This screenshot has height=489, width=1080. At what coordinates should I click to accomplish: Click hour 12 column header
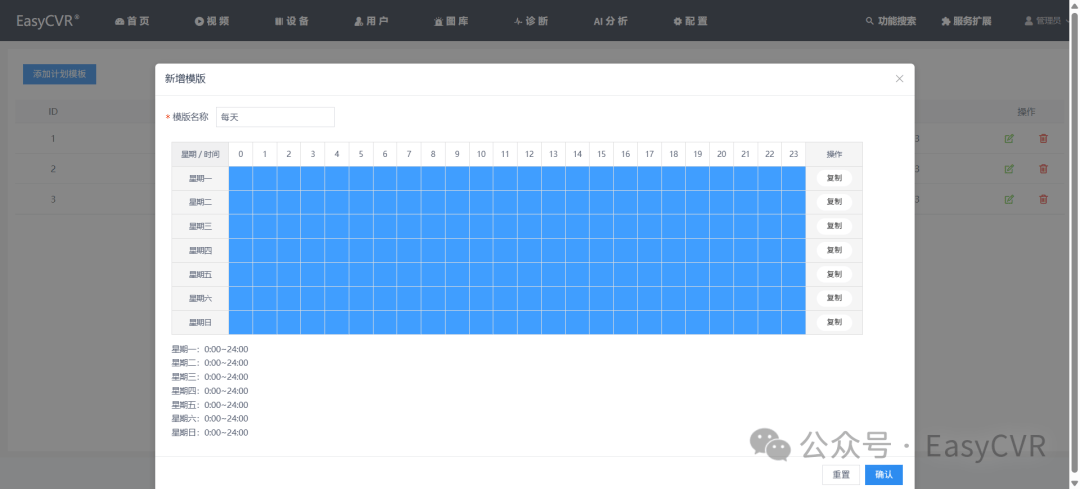point(529,154)
